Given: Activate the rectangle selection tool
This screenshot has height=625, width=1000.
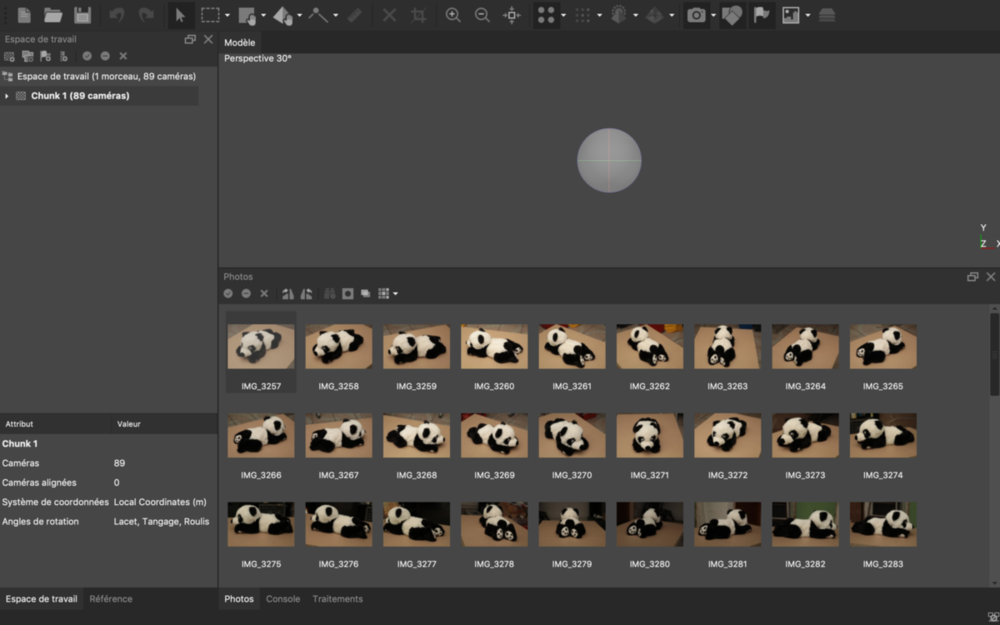Looking at the screenshot, I should 210,15.
